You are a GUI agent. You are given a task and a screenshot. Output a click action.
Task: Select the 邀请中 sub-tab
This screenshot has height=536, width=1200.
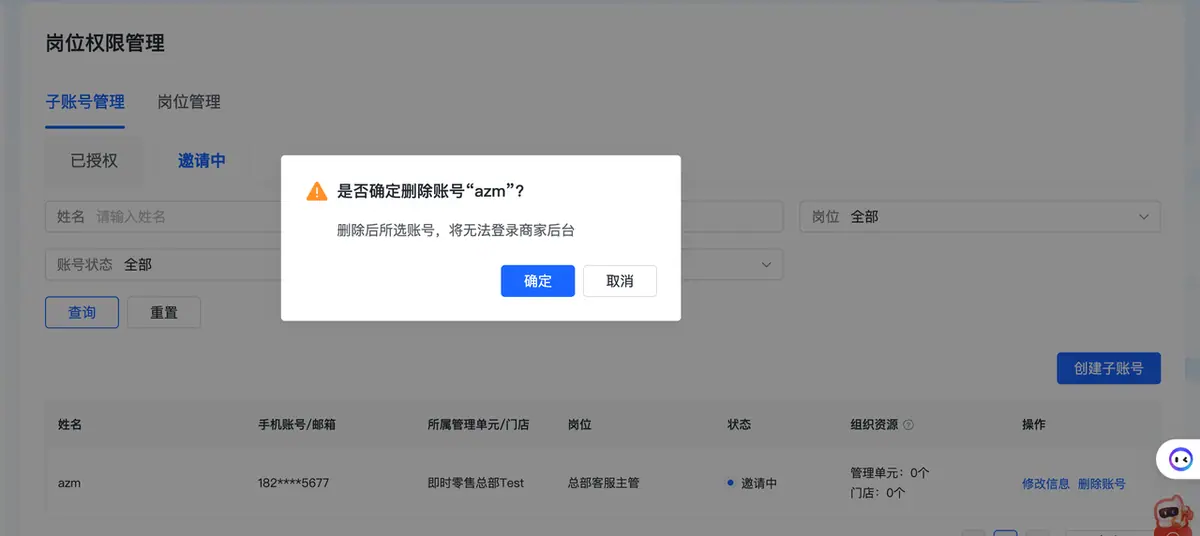pyautogui.click(x=202, y=160)
